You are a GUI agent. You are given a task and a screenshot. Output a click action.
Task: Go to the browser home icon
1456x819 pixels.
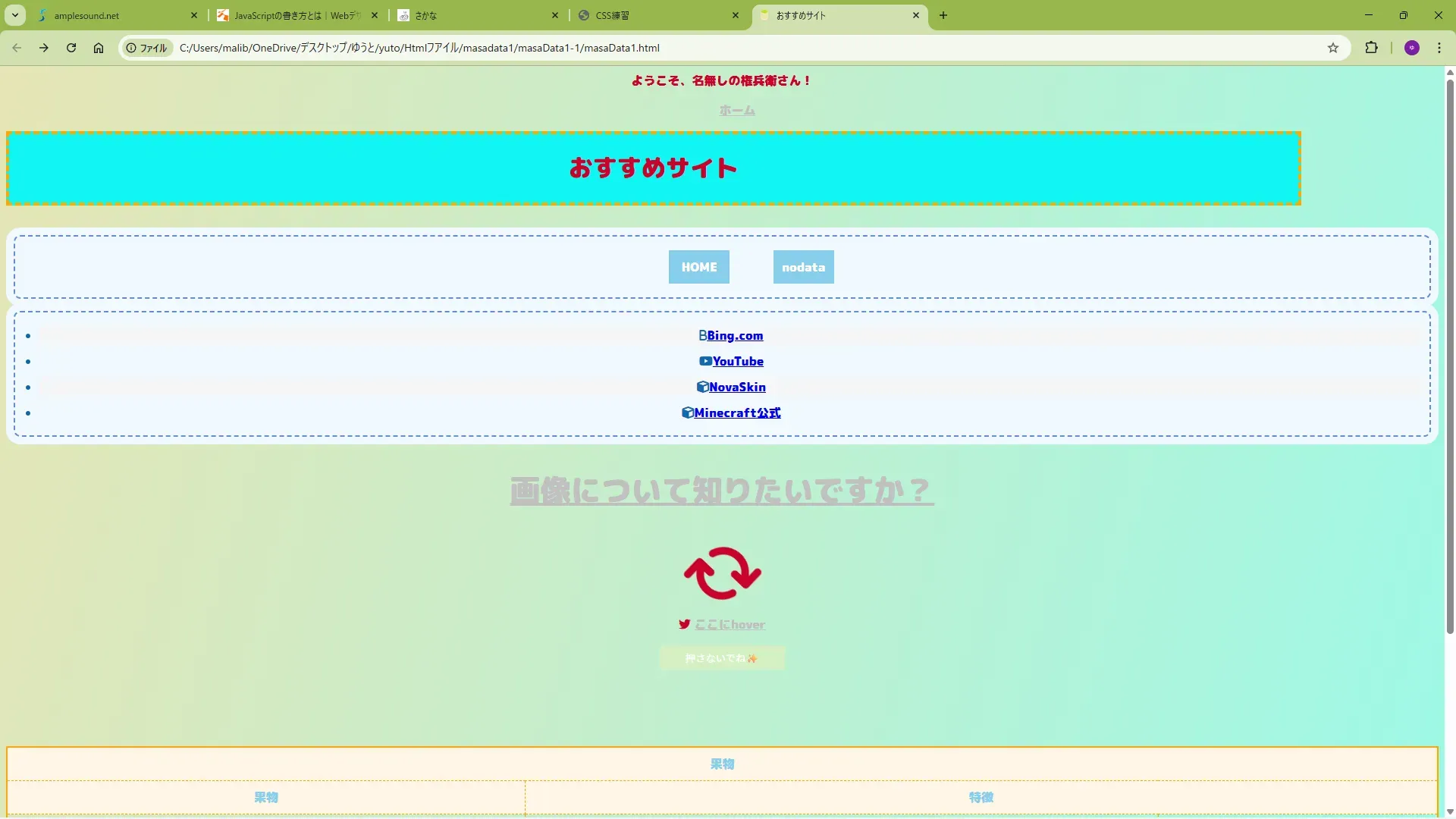[99, 48]
